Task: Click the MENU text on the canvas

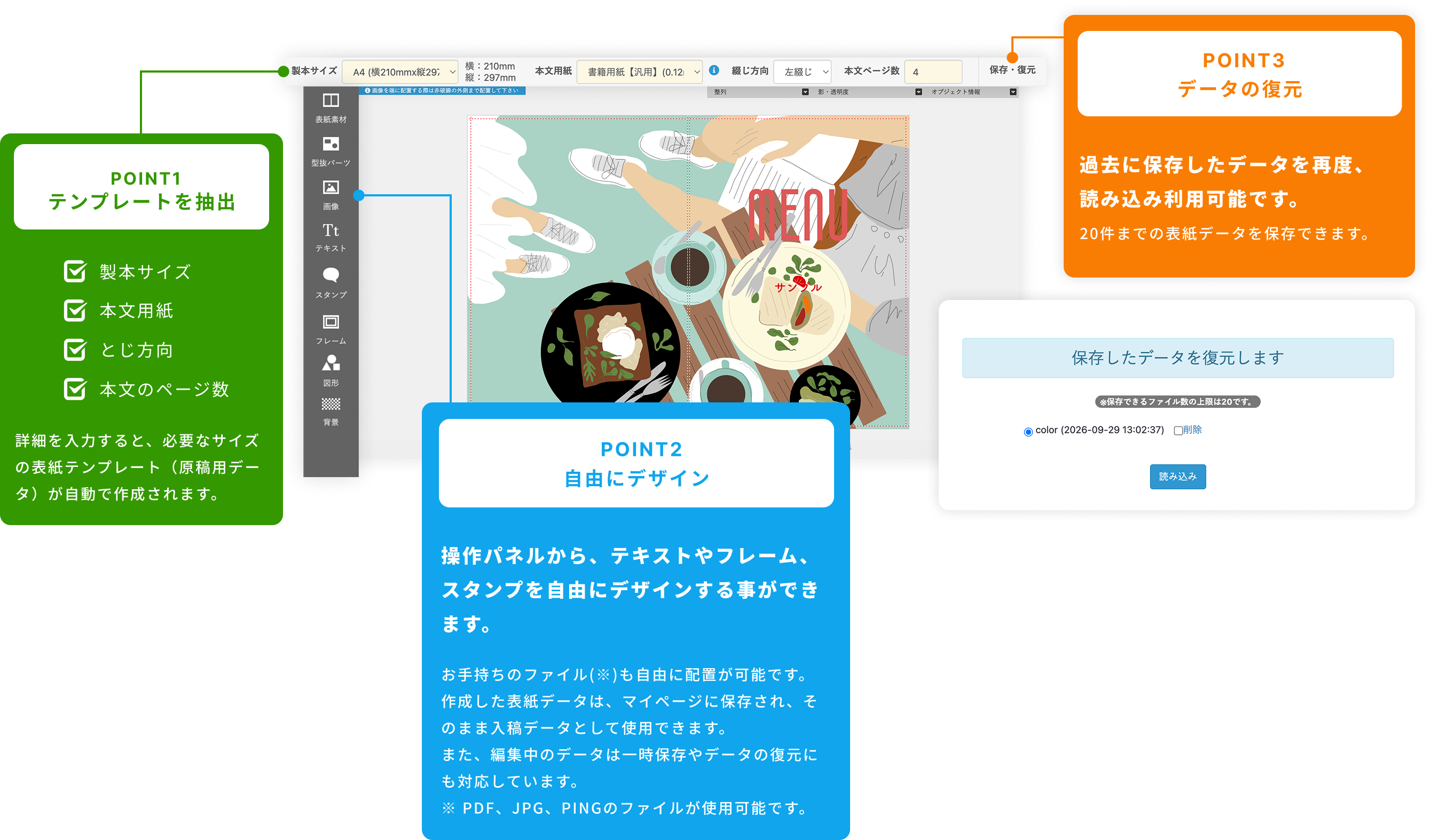Action: [x=798, y=215]
